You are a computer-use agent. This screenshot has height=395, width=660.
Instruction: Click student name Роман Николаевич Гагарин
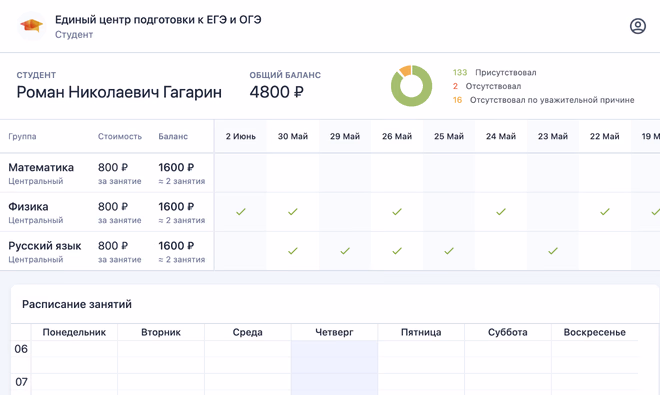click(119, 92)
